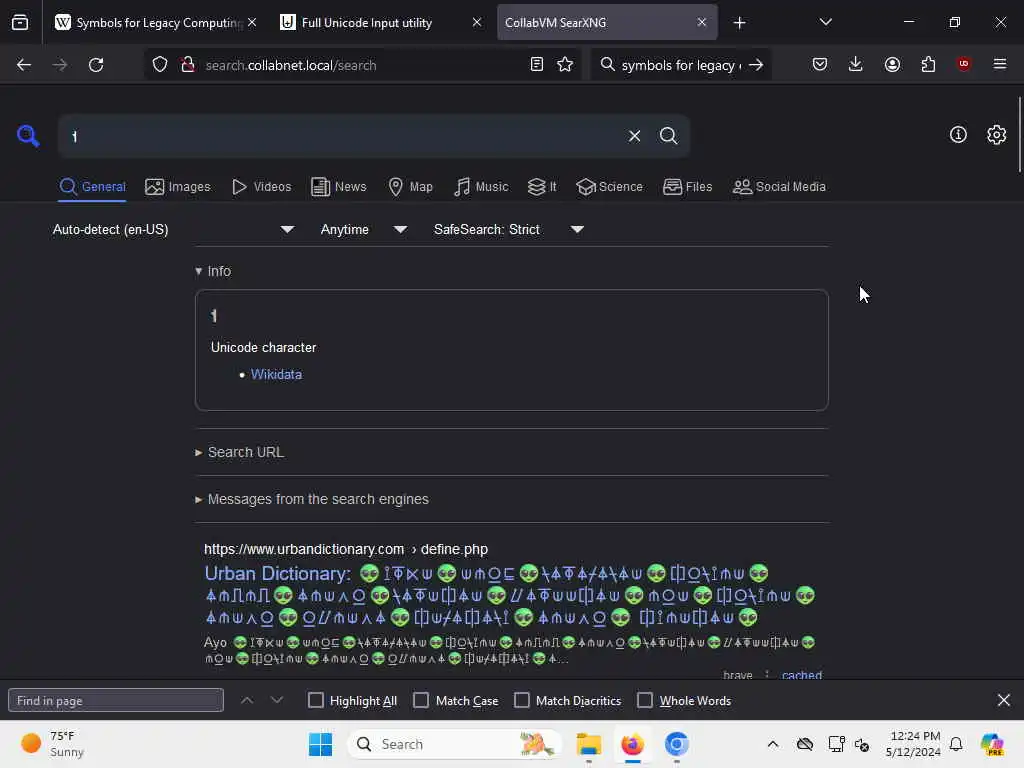The width and height of the screenshot is (1024, 768).
Task: Open the Auto-detect language dropdown
Action: pos(174,229)
